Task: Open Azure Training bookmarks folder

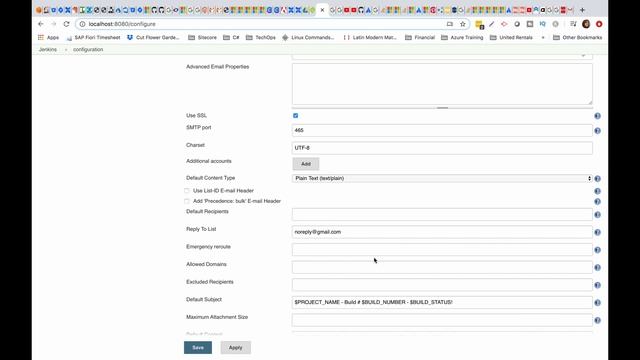Action: tap(462, 37)
